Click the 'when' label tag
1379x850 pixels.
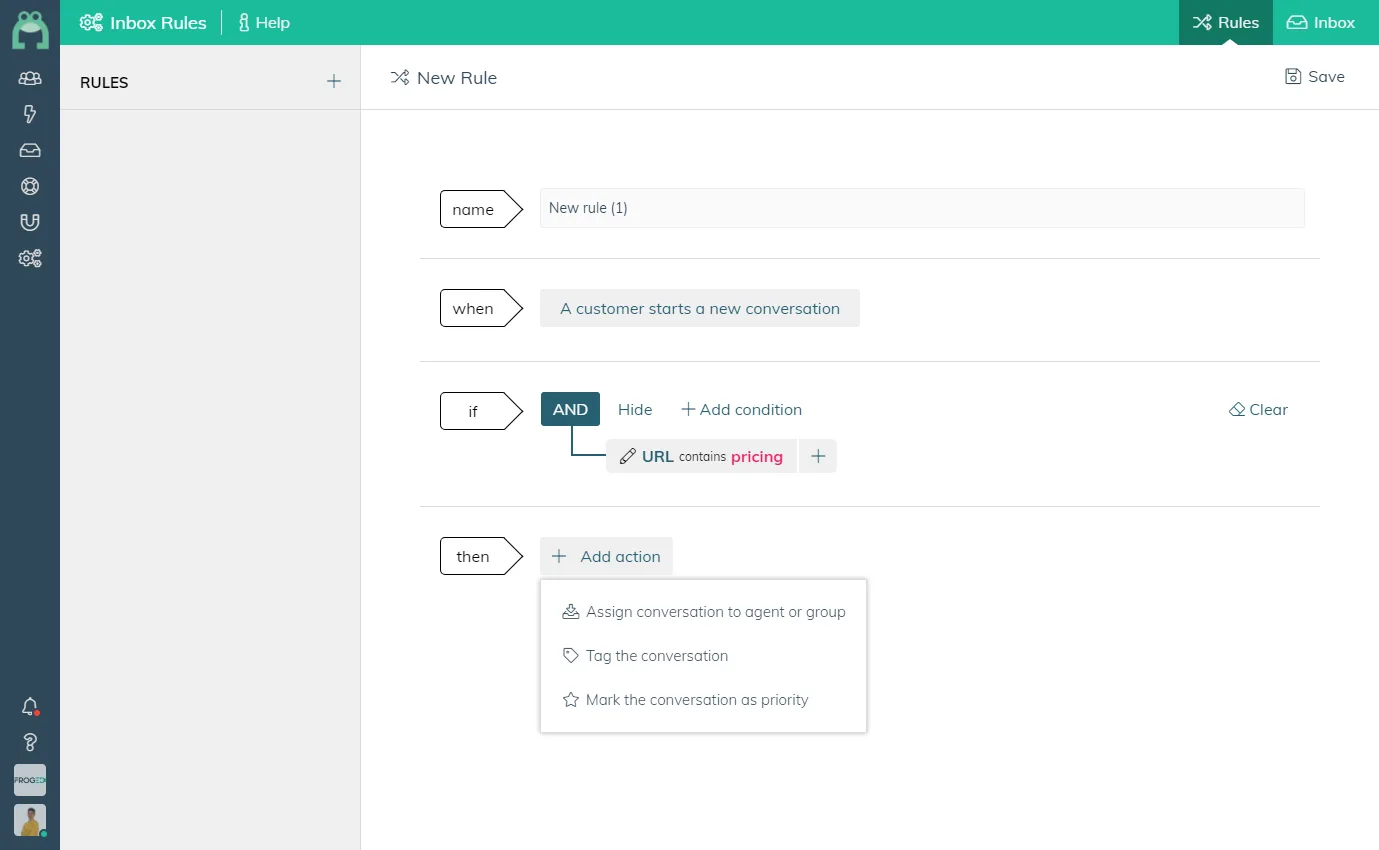coord(482,308)
